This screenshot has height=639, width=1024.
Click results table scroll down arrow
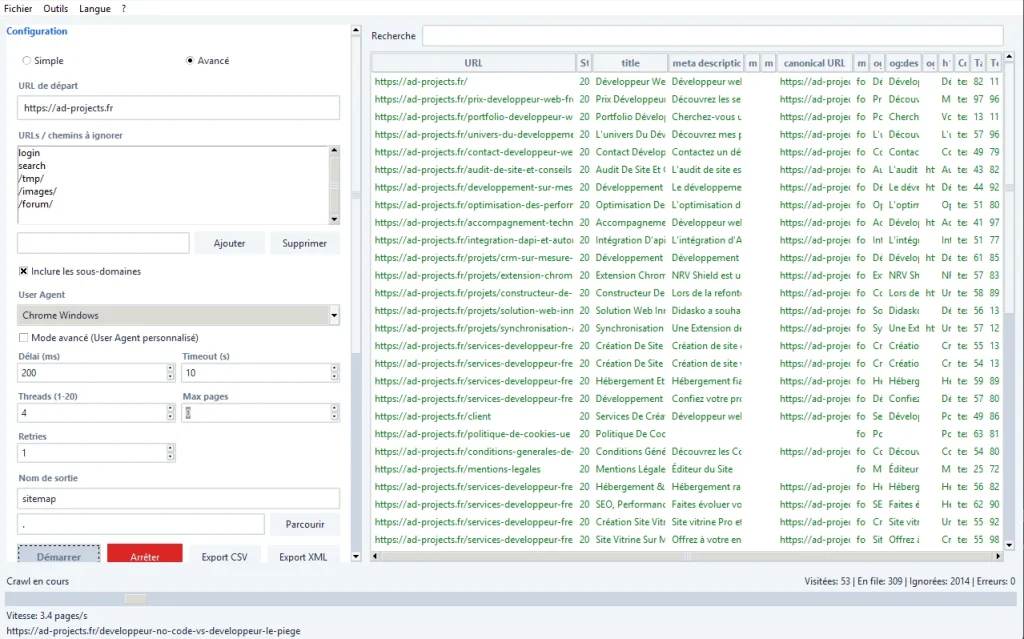[1009, 544]
